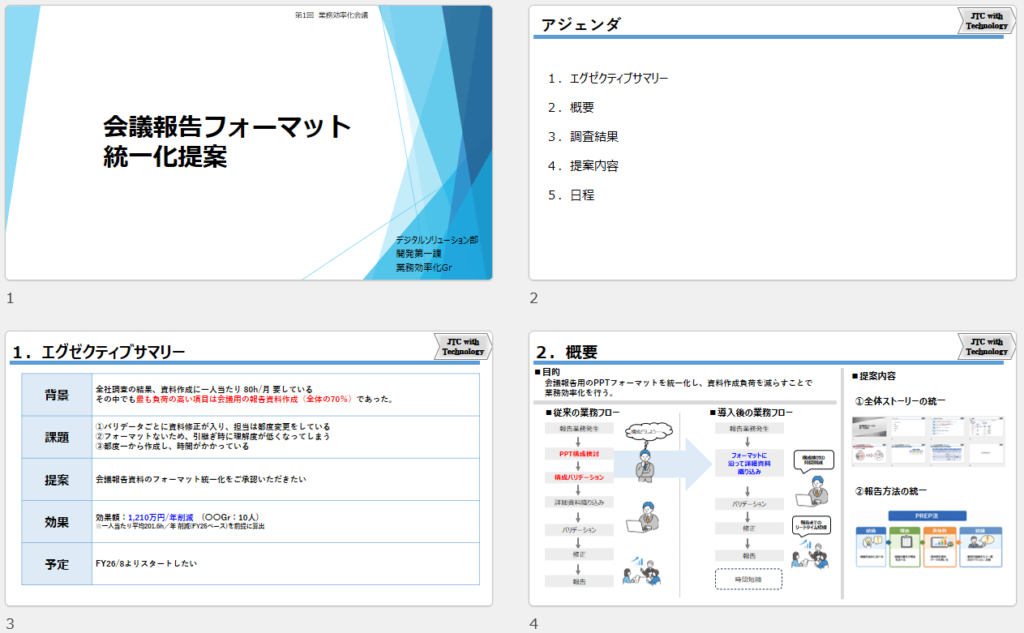Click the dashed 時間短縮 box
This screenshot has height=633, width=1024.
point(749,579)
